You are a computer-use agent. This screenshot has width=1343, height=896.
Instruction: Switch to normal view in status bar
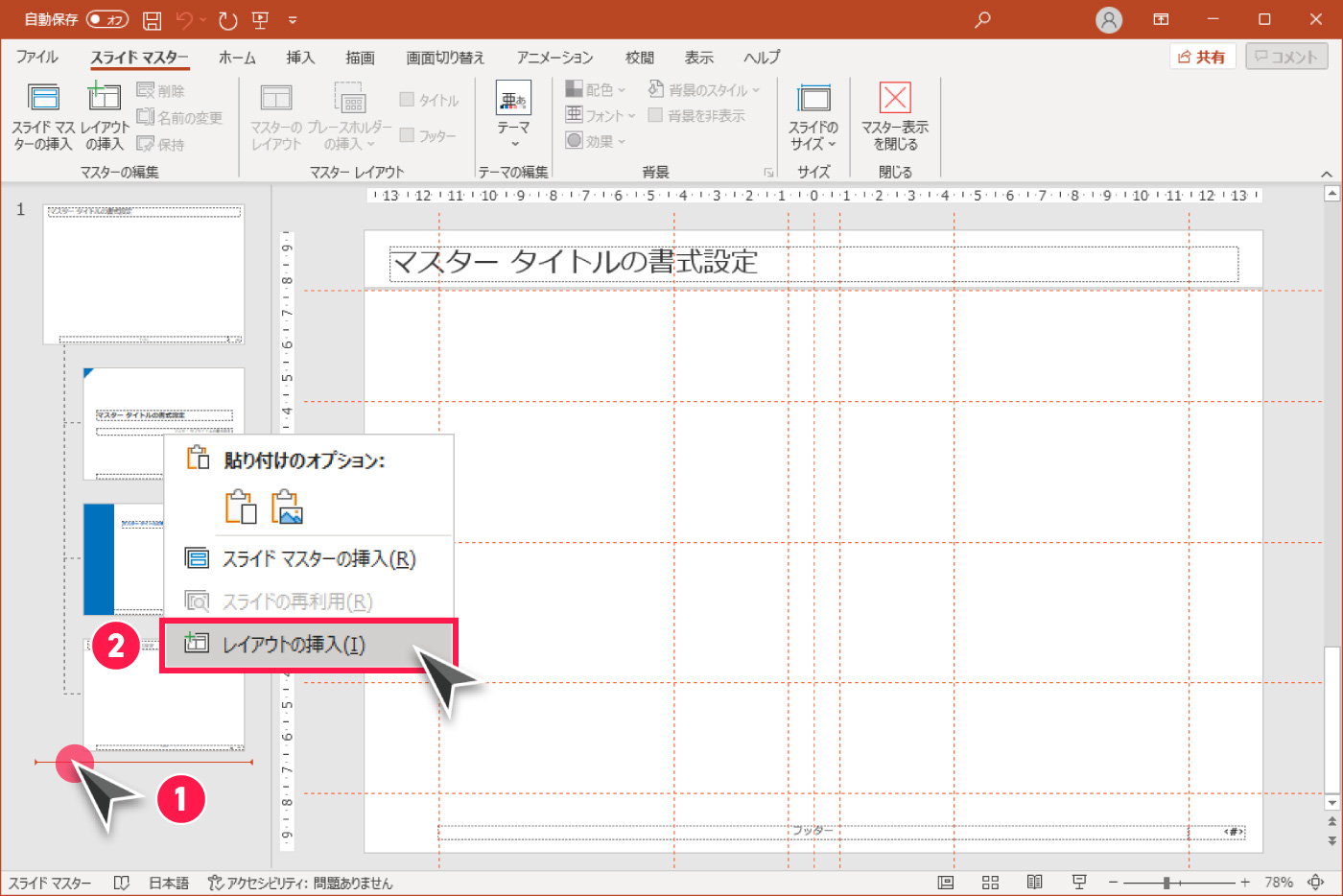tap(946, 883)
